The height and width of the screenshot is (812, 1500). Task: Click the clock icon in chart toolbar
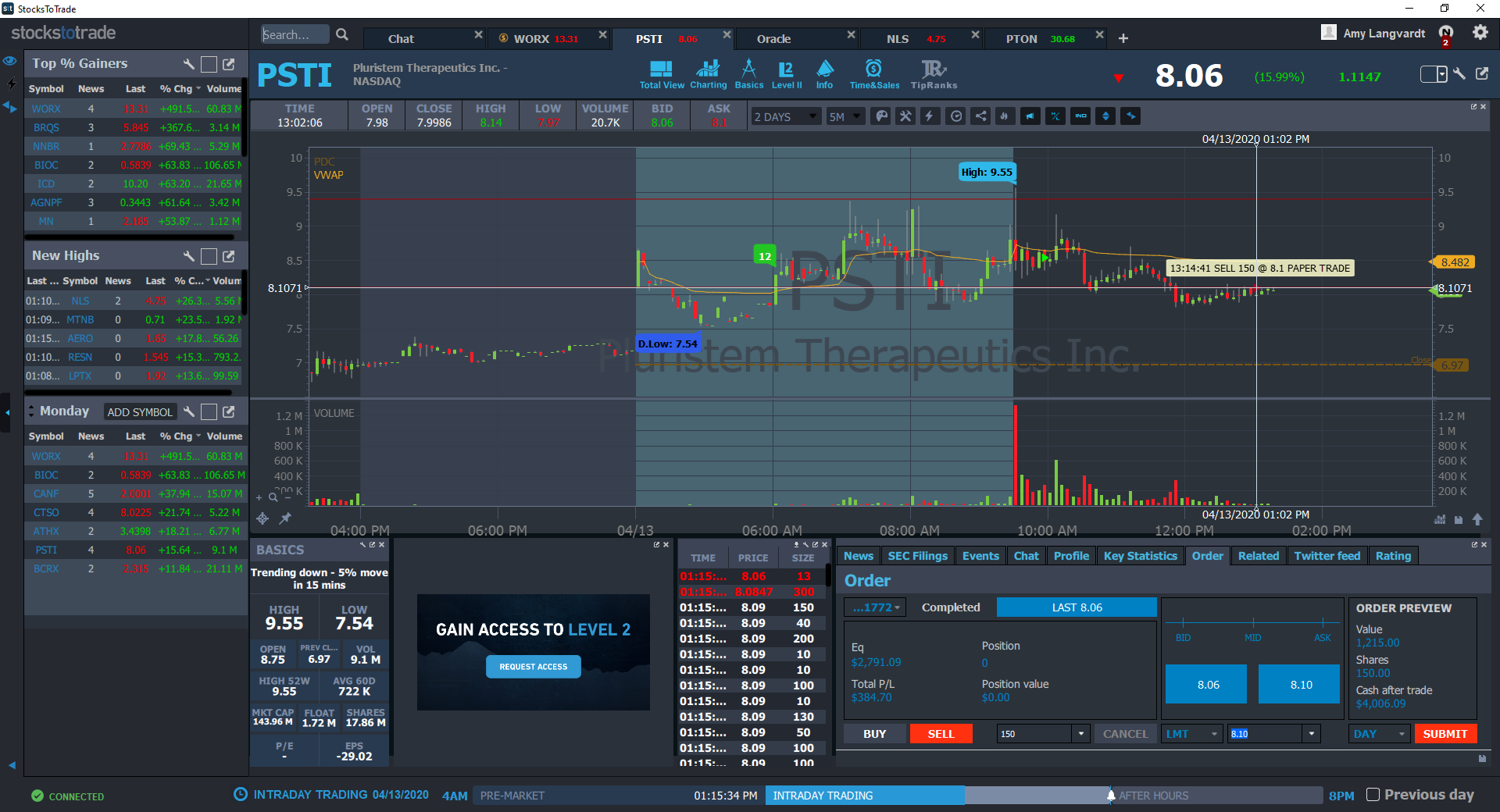pyautogui.click(x=955, y=116)
